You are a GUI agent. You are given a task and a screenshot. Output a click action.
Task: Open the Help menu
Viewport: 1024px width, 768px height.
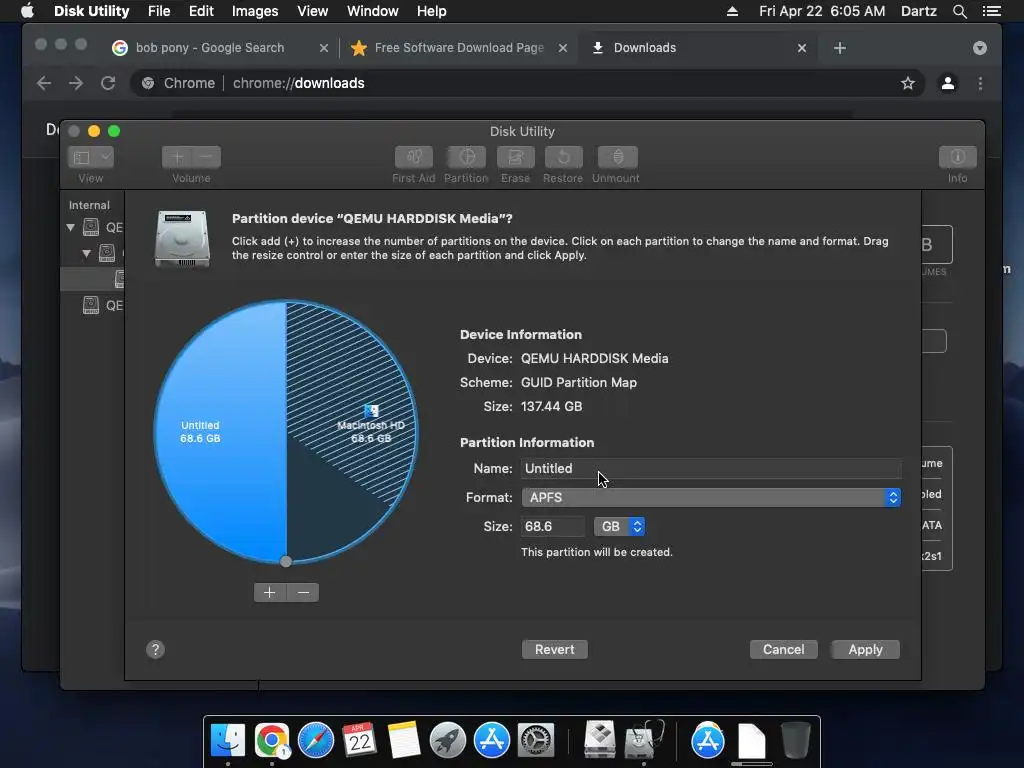point(432,11)
